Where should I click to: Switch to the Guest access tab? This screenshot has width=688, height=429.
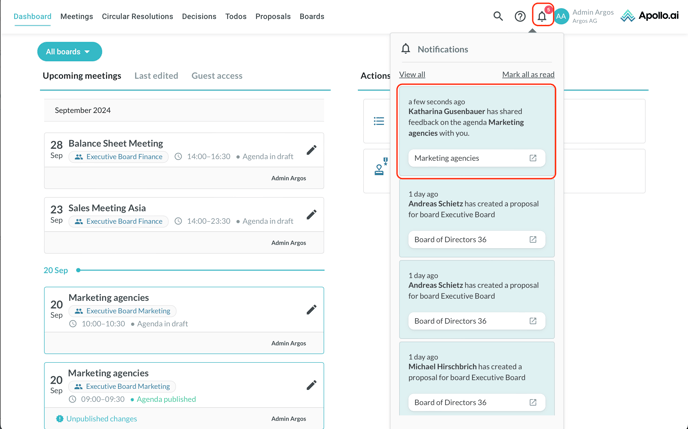point(217,76)
